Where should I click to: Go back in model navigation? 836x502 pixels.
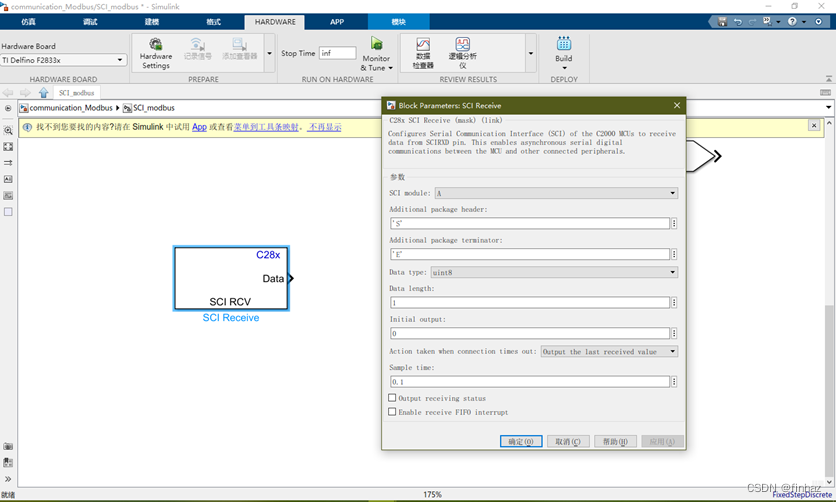(x=8, y=92)
